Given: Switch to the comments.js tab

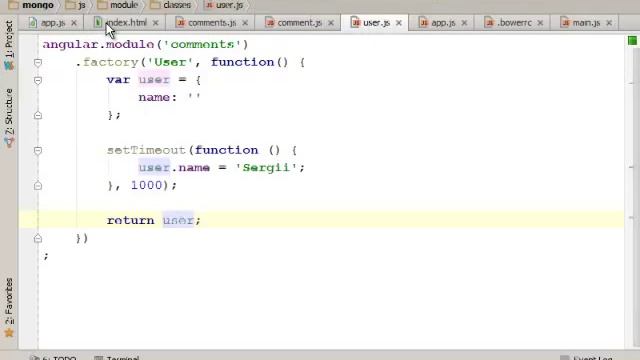Looking at the screenshot, I should (212, 23).
